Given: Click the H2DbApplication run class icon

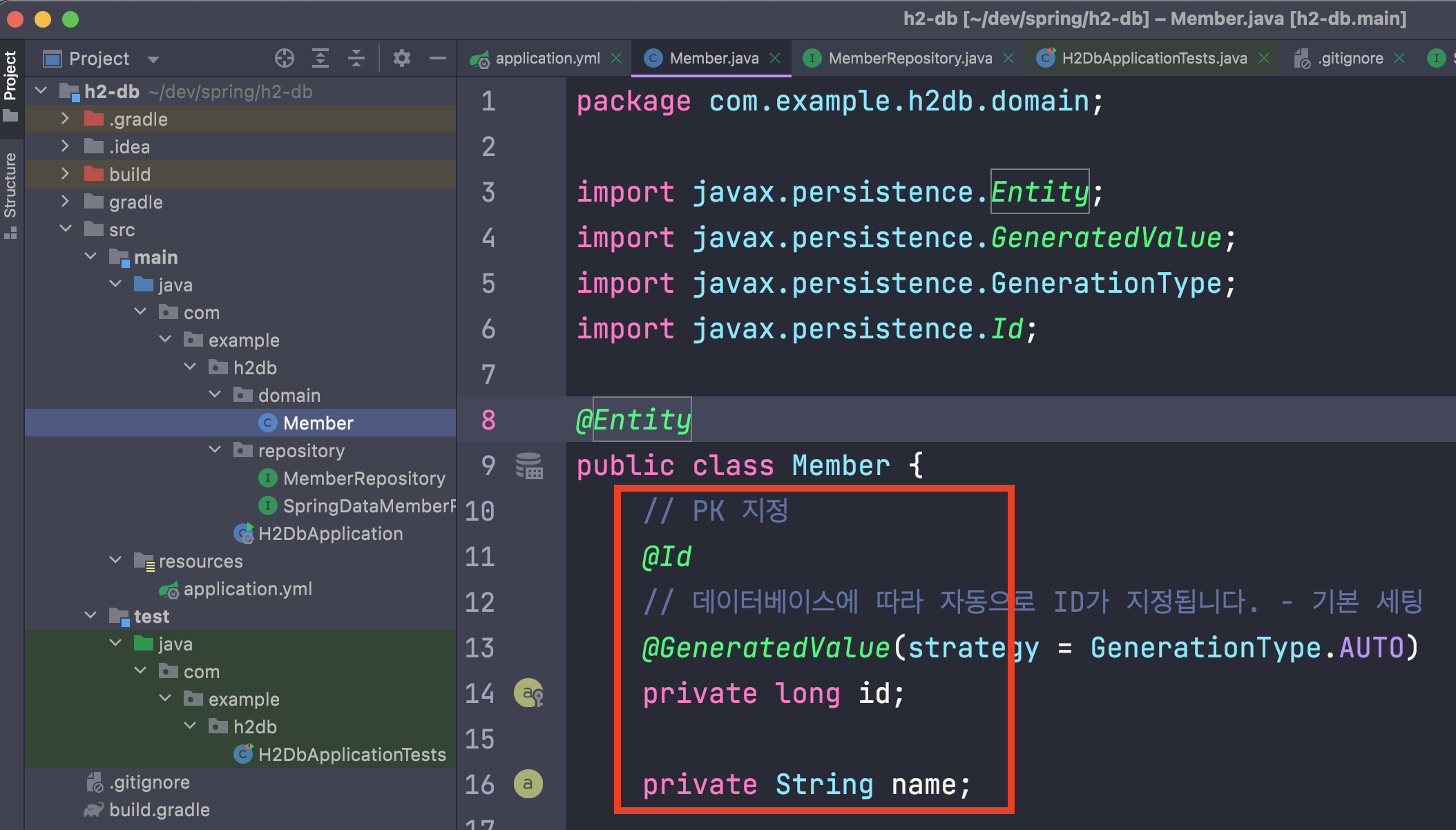Looking at the screenshot, I should [x=243, y=533].
